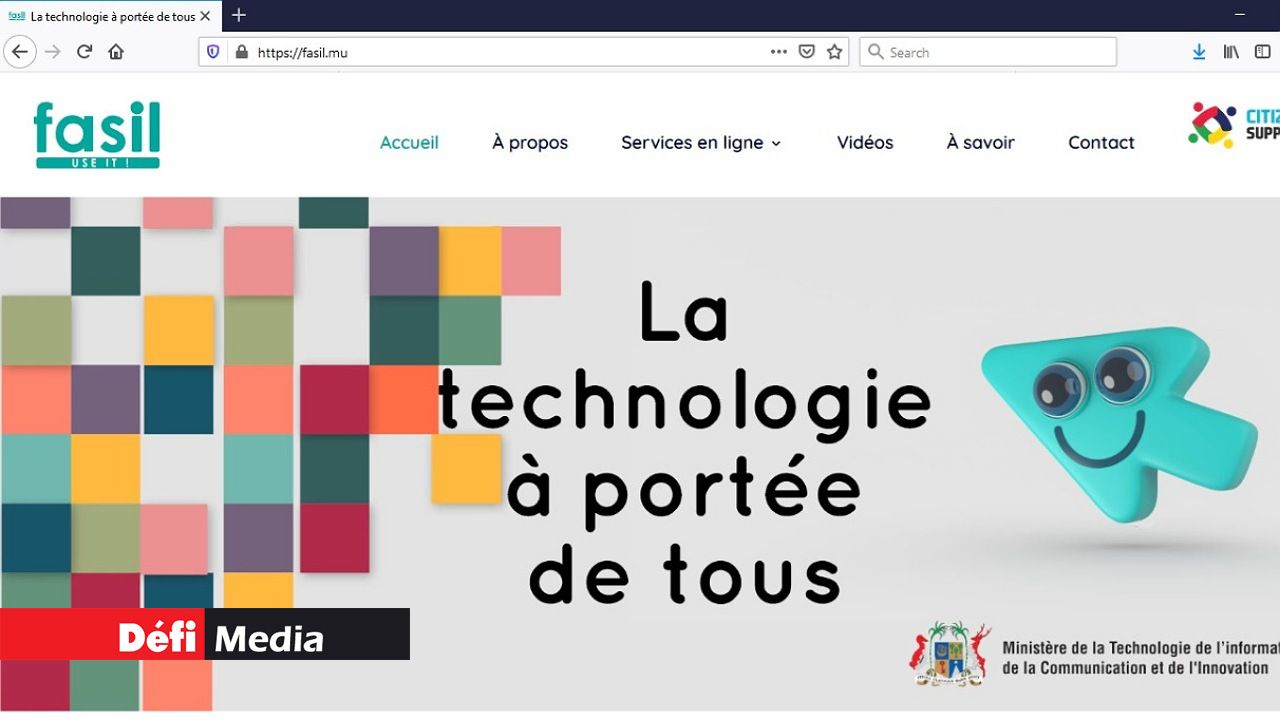
Task: Close the La technologie à portée tab
Action: click(x=205, y=16)
